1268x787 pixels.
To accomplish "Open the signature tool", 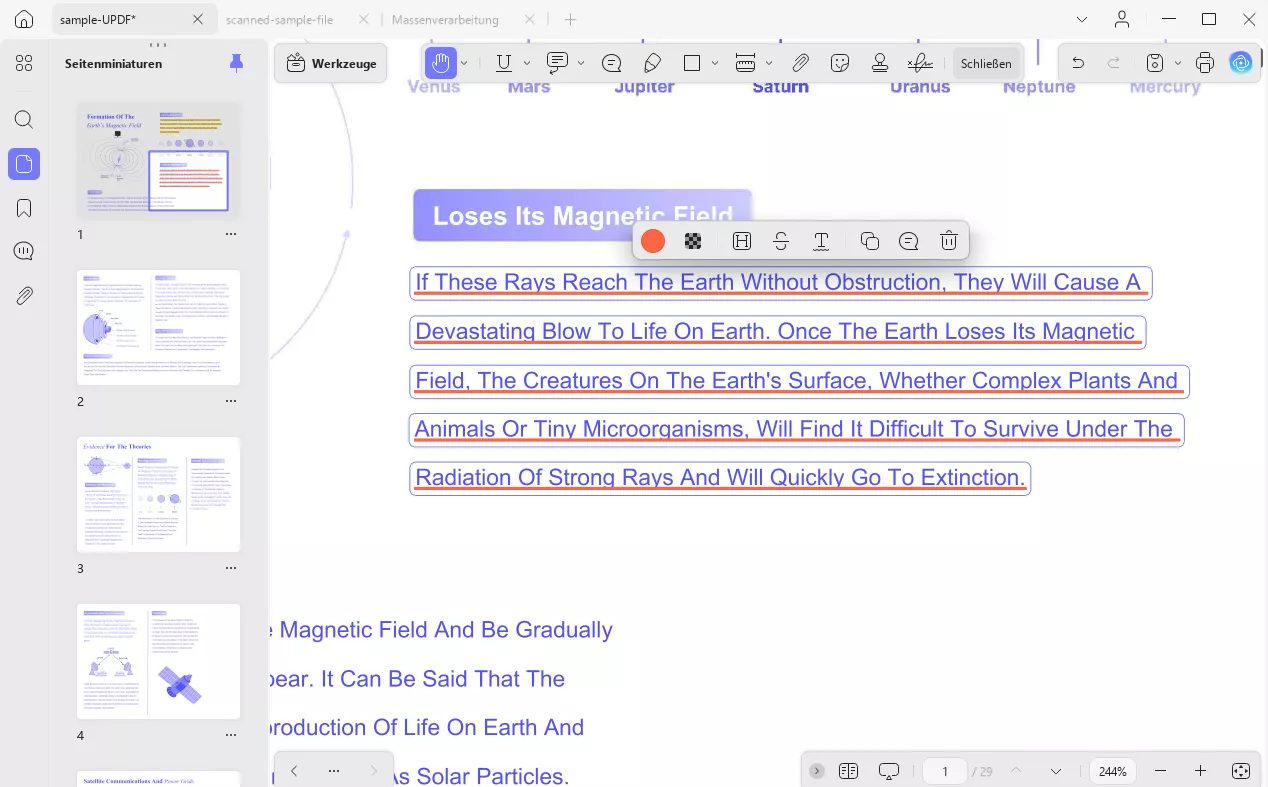I will pyautogui.click(x=920, y=63).
